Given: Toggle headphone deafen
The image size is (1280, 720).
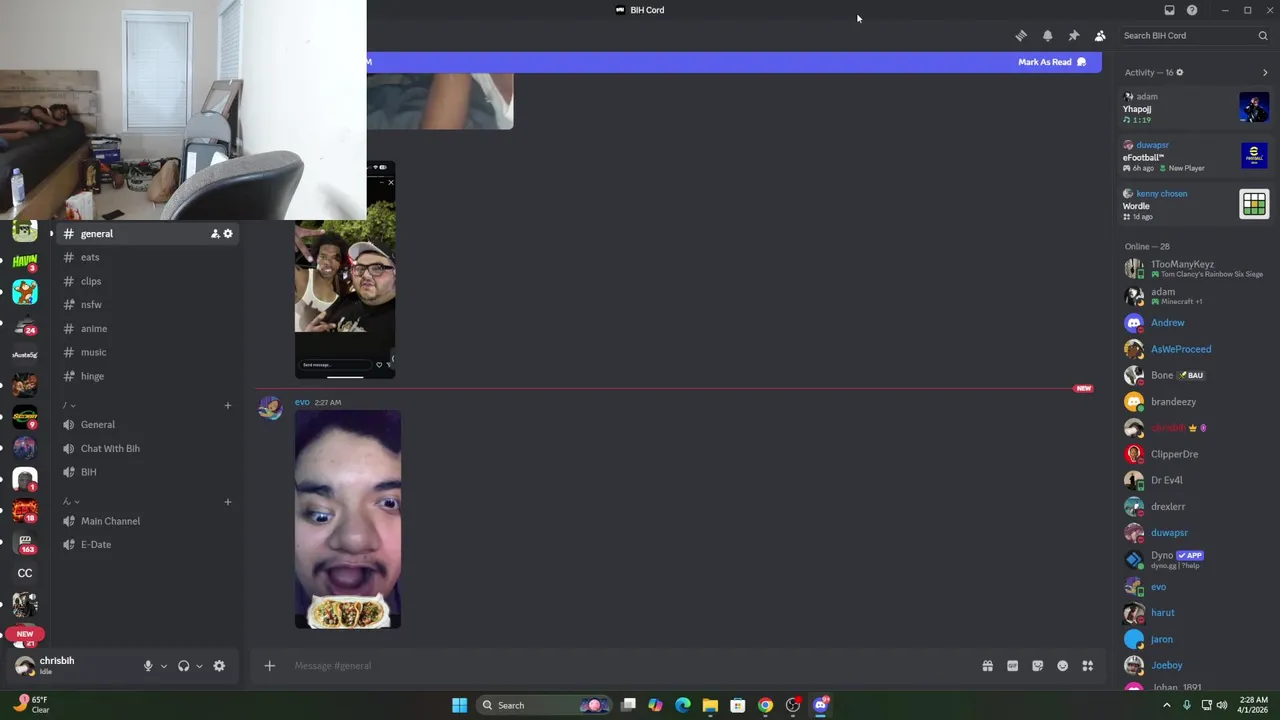Looking at the screenshot, I should [183, 666].
